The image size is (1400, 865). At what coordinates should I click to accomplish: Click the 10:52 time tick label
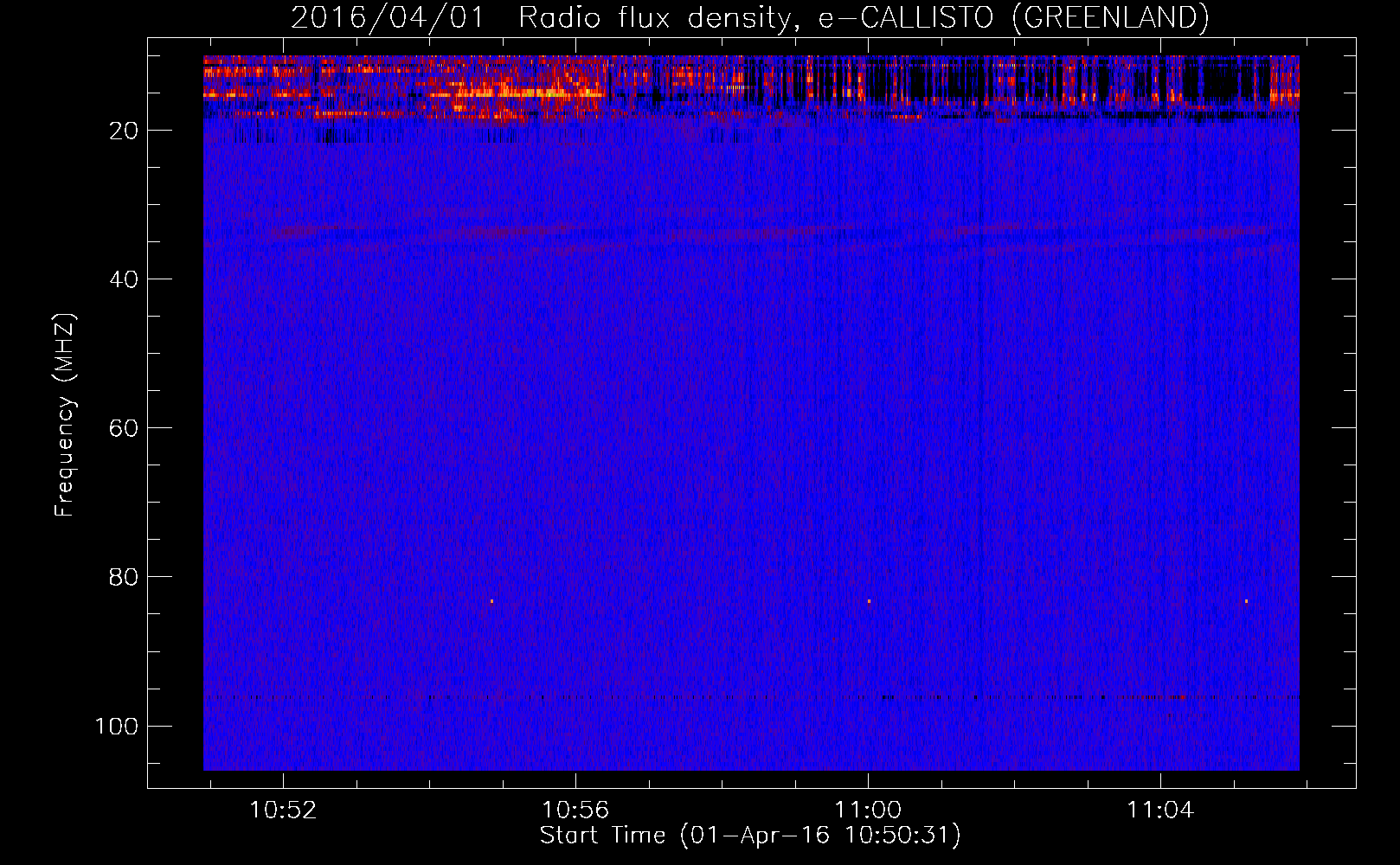tap(283, 811)
